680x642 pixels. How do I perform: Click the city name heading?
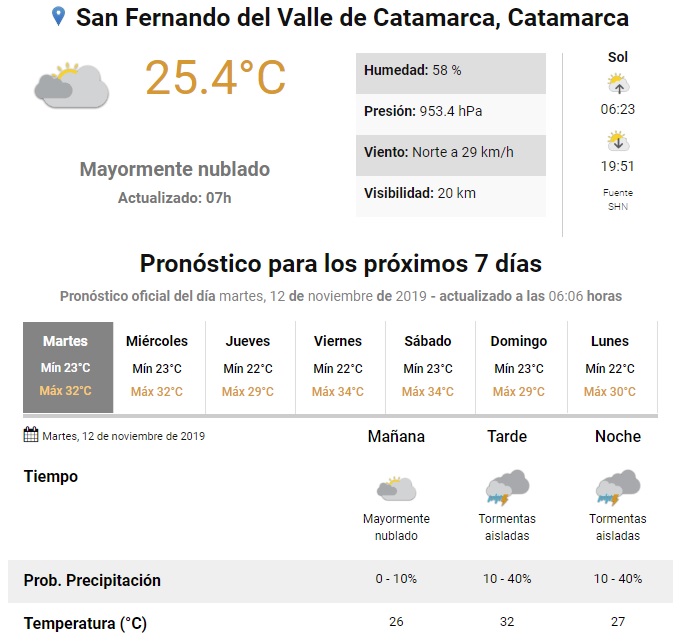[353, 18]
